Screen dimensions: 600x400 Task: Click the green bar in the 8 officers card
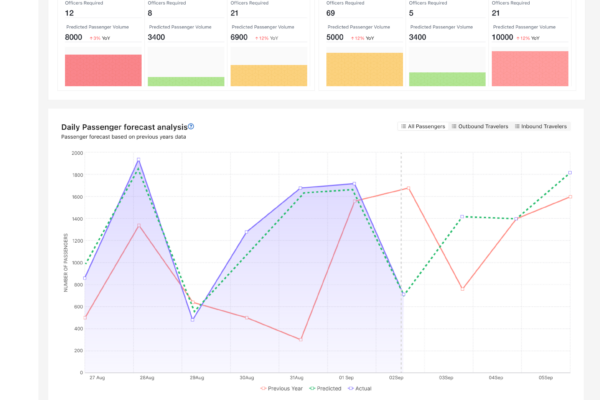[186, 81]
